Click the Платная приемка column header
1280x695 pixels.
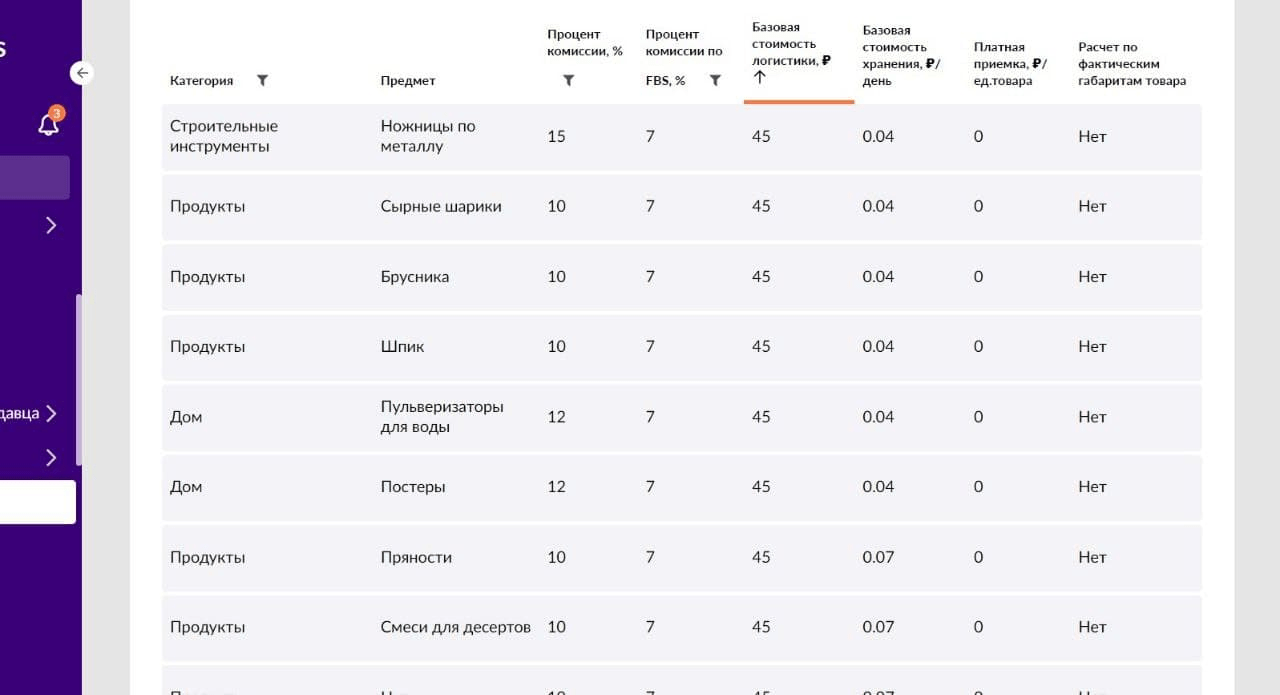1009,64
